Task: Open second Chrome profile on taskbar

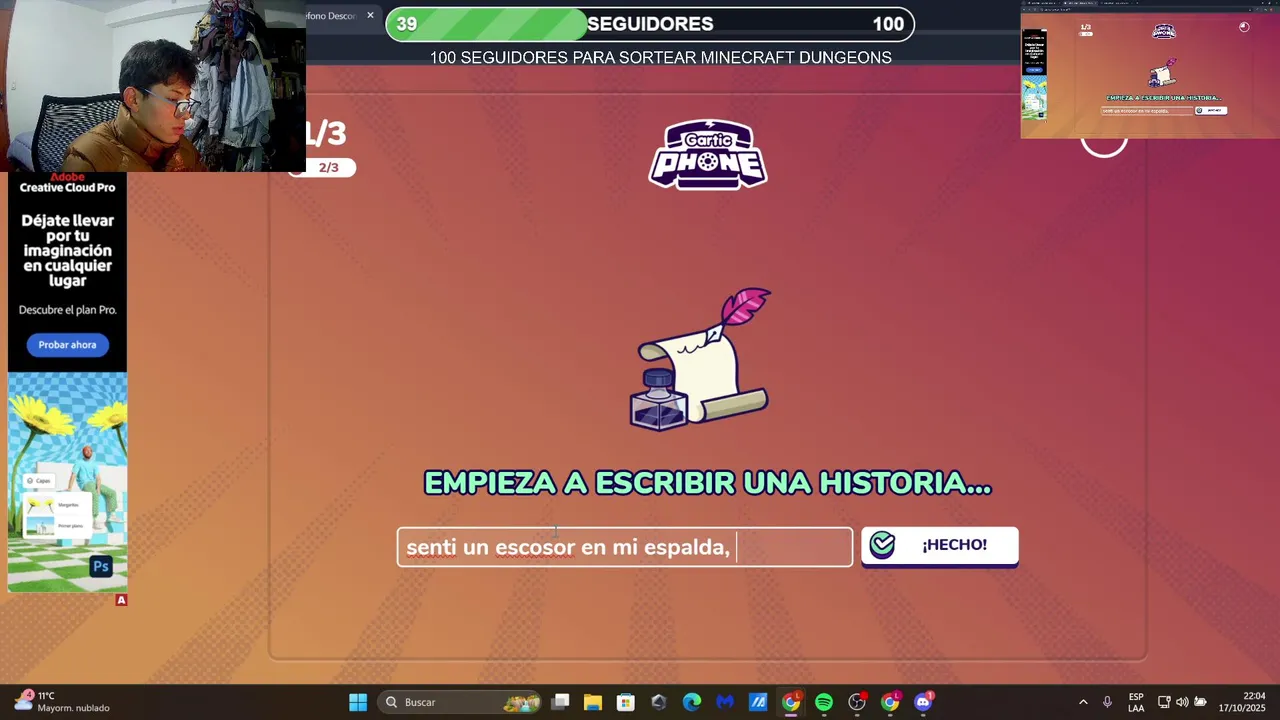Action: pos(890,702)
